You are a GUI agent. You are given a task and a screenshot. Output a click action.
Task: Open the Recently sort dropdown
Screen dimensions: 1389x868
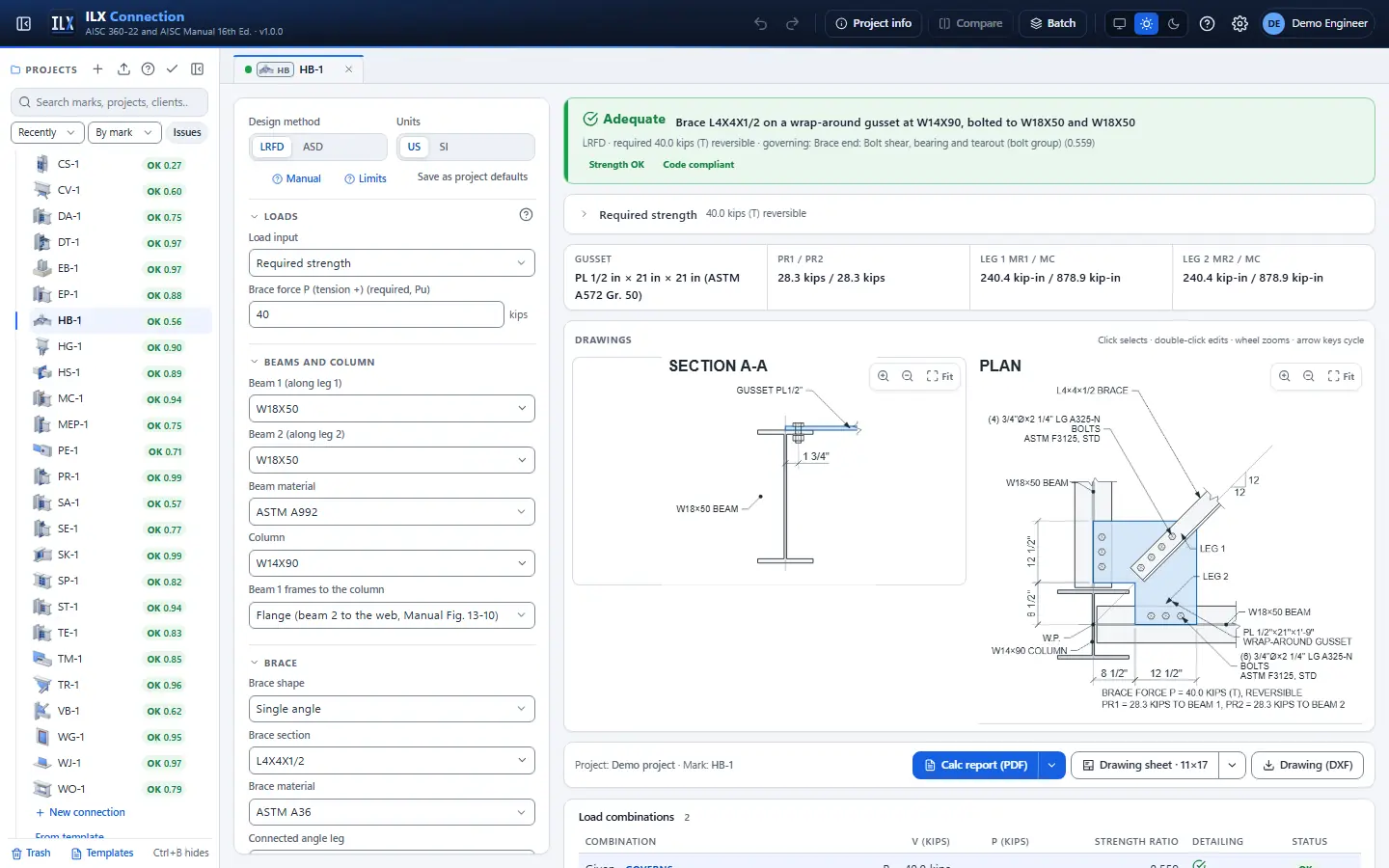46,132
